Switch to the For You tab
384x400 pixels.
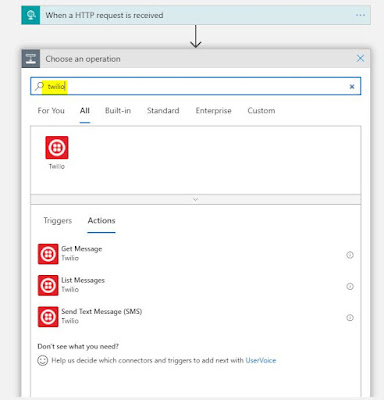[51, 111]
